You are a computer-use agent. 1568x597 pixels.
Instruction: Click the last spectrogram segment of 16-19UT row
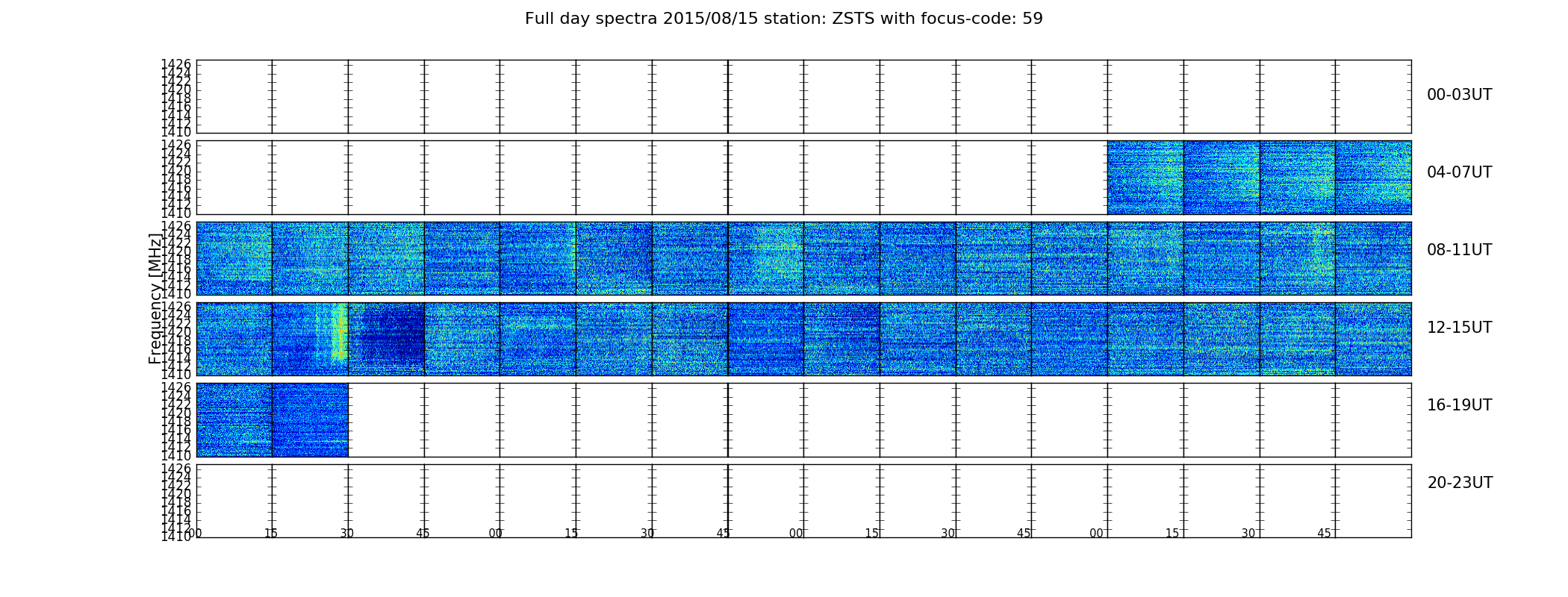tap(311, 420)
